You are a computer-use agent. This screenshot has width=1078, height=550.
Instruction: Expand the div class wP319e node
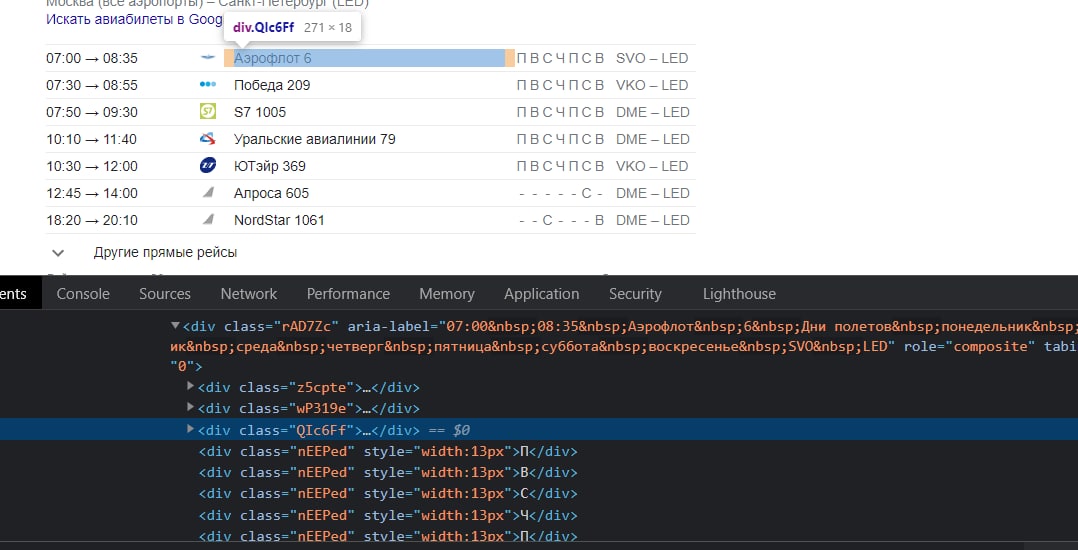point(190,408)
